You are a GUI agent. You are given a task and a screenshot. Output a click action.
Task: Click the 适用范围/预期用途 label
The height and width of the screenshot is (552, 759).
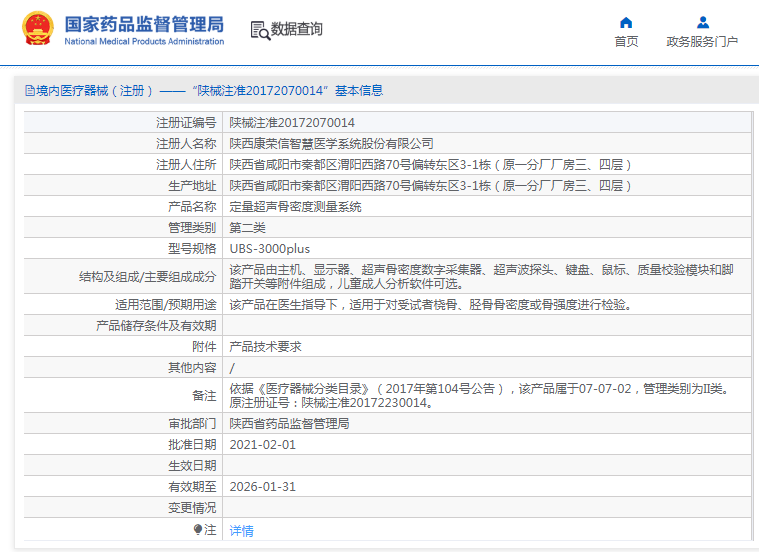(166, 305)
